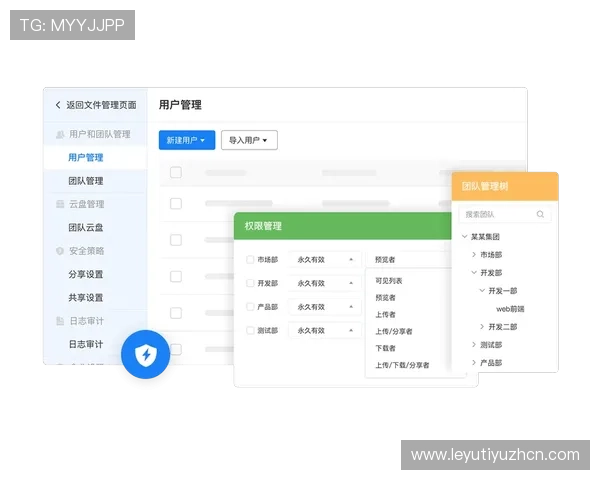Click the 权限管理 panel header
The height and width of the screenshot is (480, 600).
[x=343, y=226]
